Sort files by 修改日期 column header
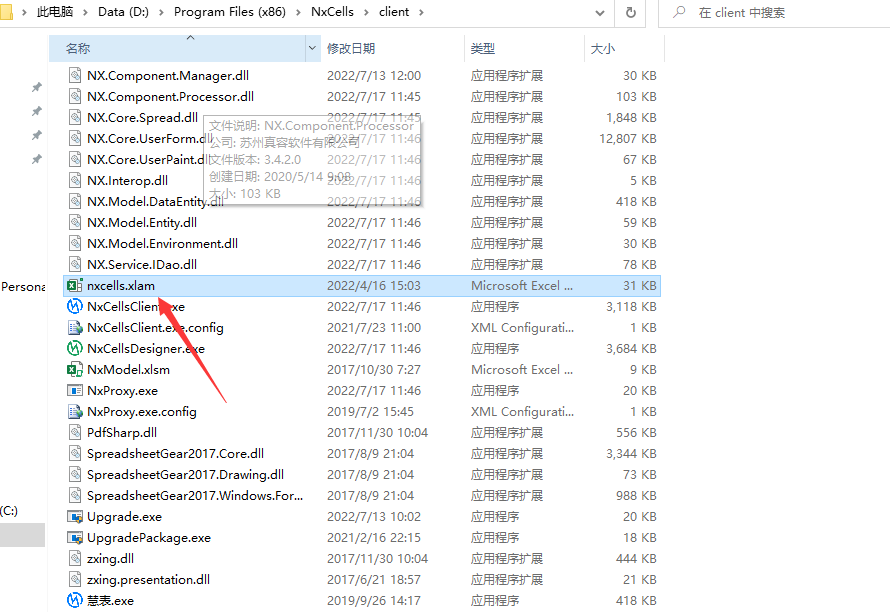 [351, 48]
